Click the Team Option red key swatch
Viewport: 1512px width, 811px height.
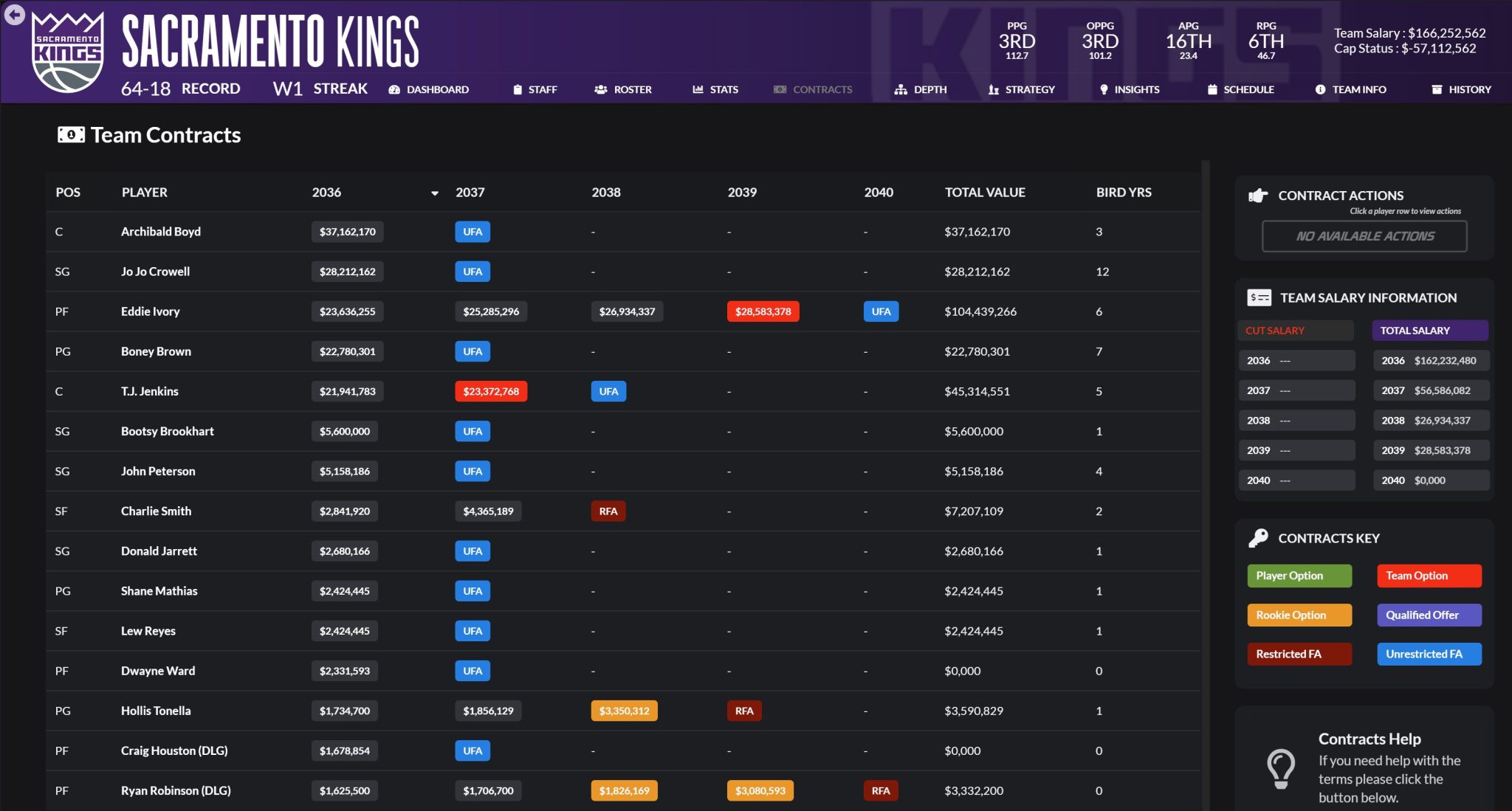coord(1429,576)
